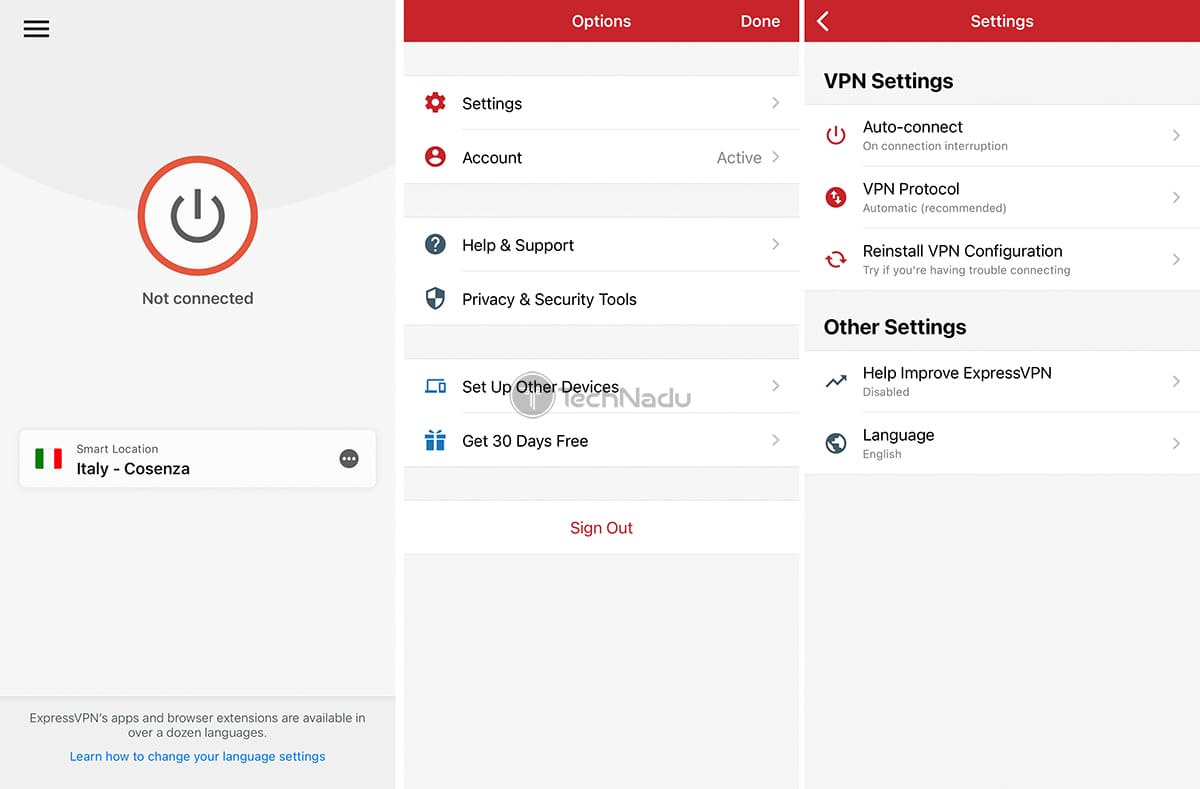
Task: Open the hamburger menu
Action: tap(36, 29)
